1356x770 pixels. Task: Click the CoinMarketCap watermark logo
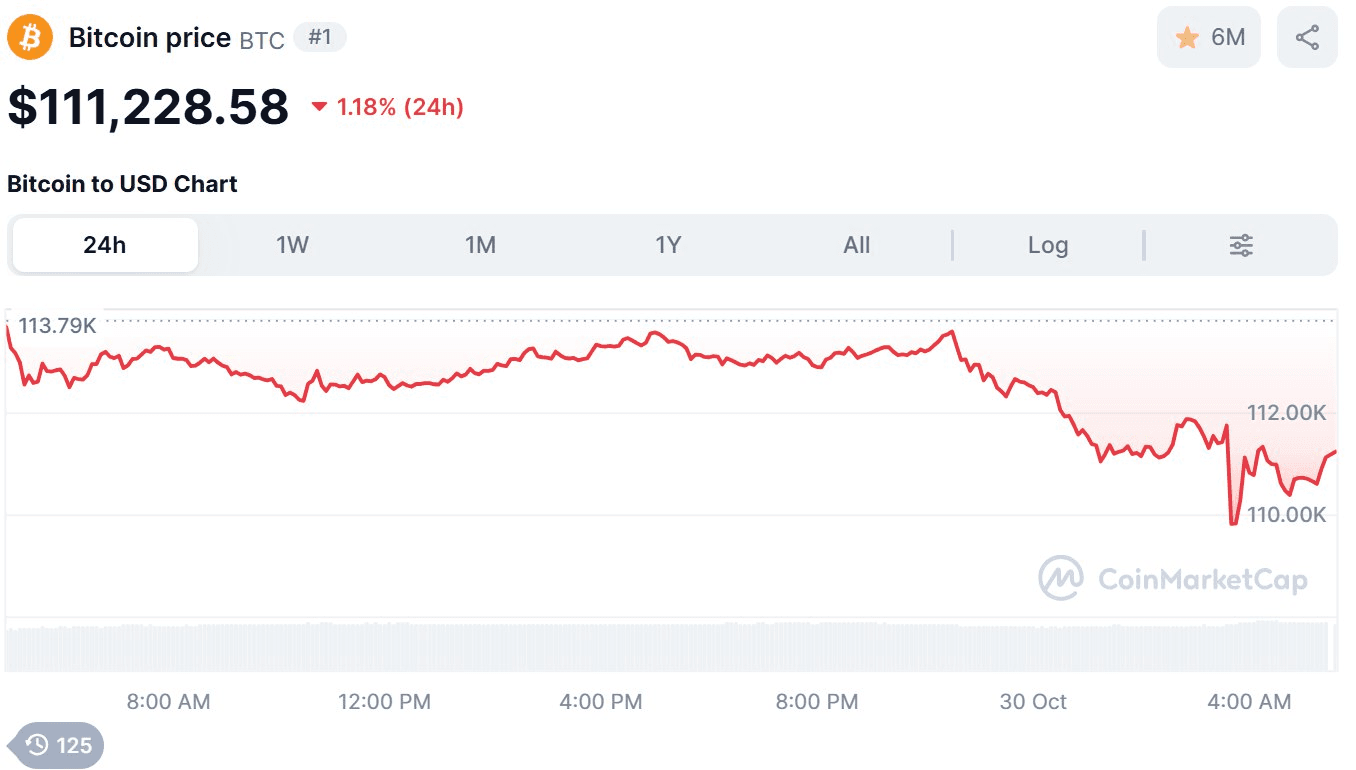click(x=1061, y=578)
